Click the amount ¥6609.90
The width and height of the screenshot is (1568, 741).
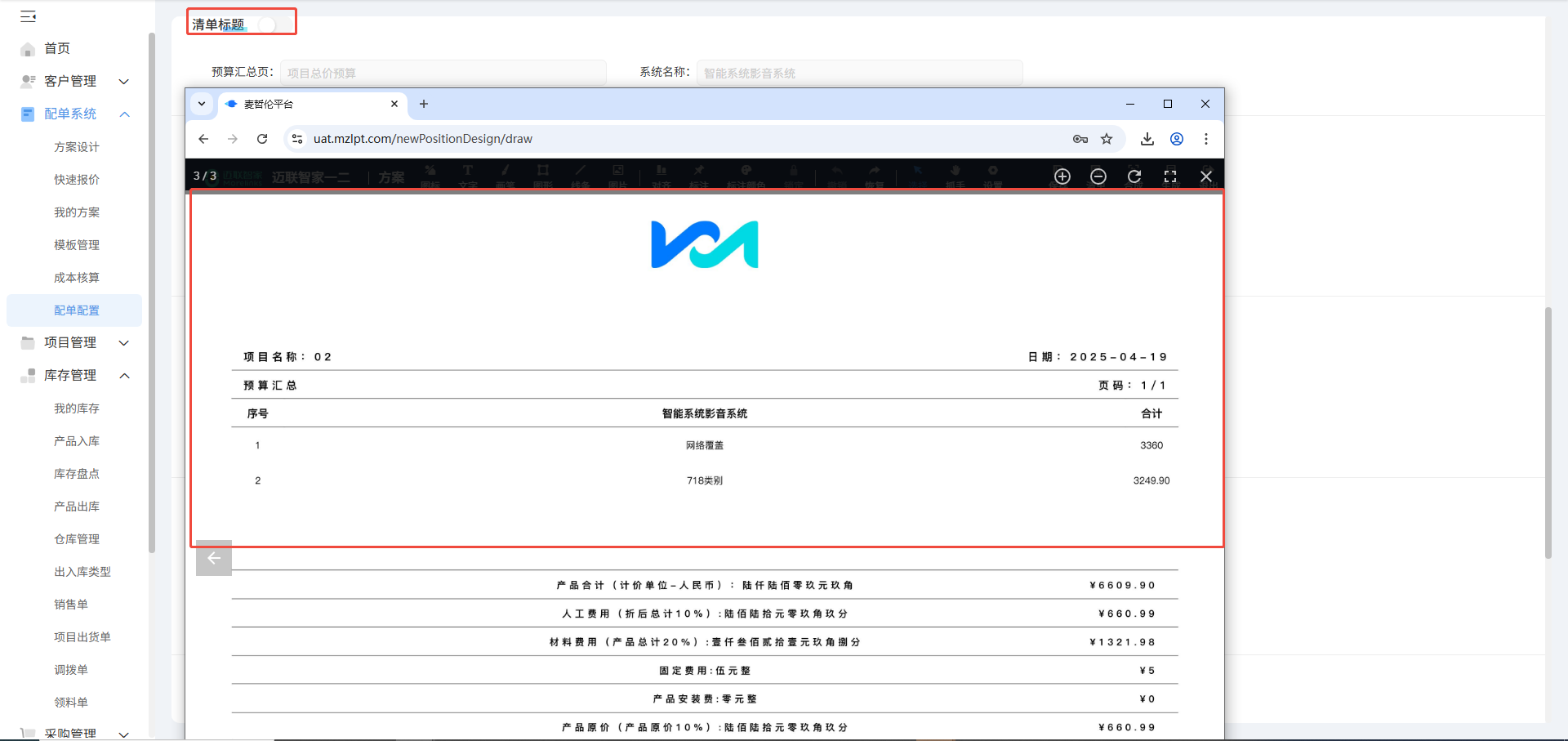tap(1123, 585)
